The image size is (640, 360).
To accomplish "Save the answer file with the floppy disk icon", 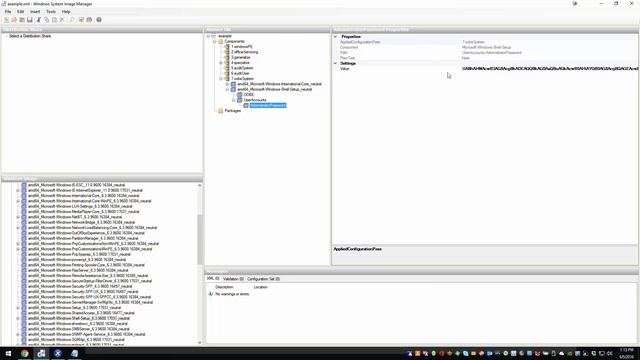I will click(29, 20).
